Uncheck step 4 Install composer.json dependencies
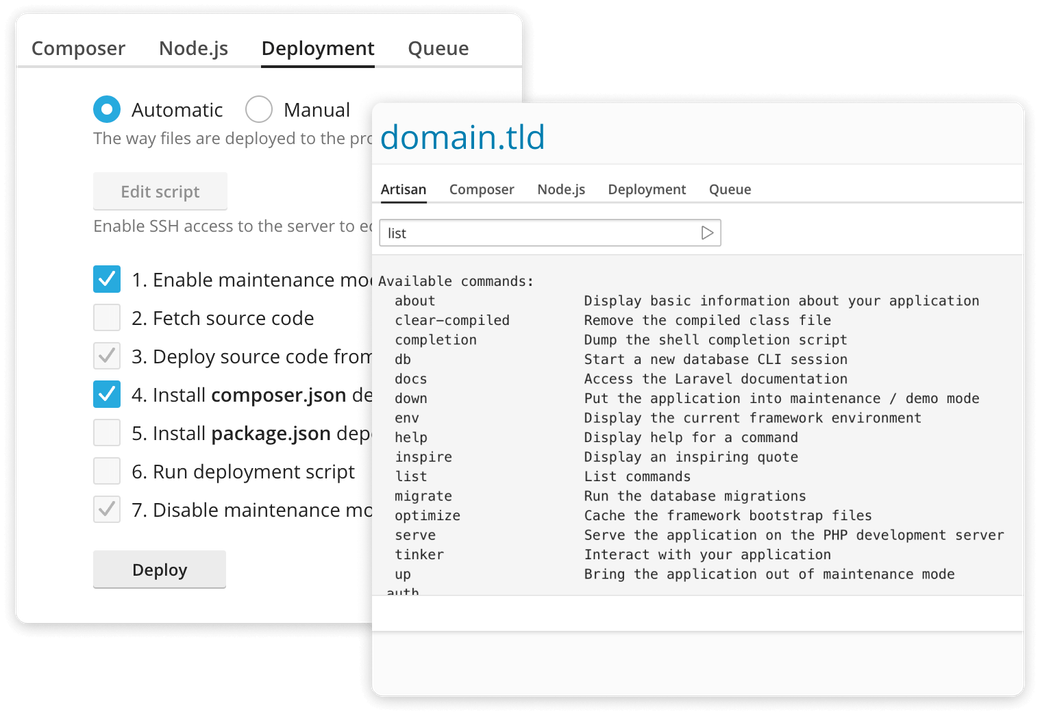Screen dimensions: 1040x715 [106, 394]
